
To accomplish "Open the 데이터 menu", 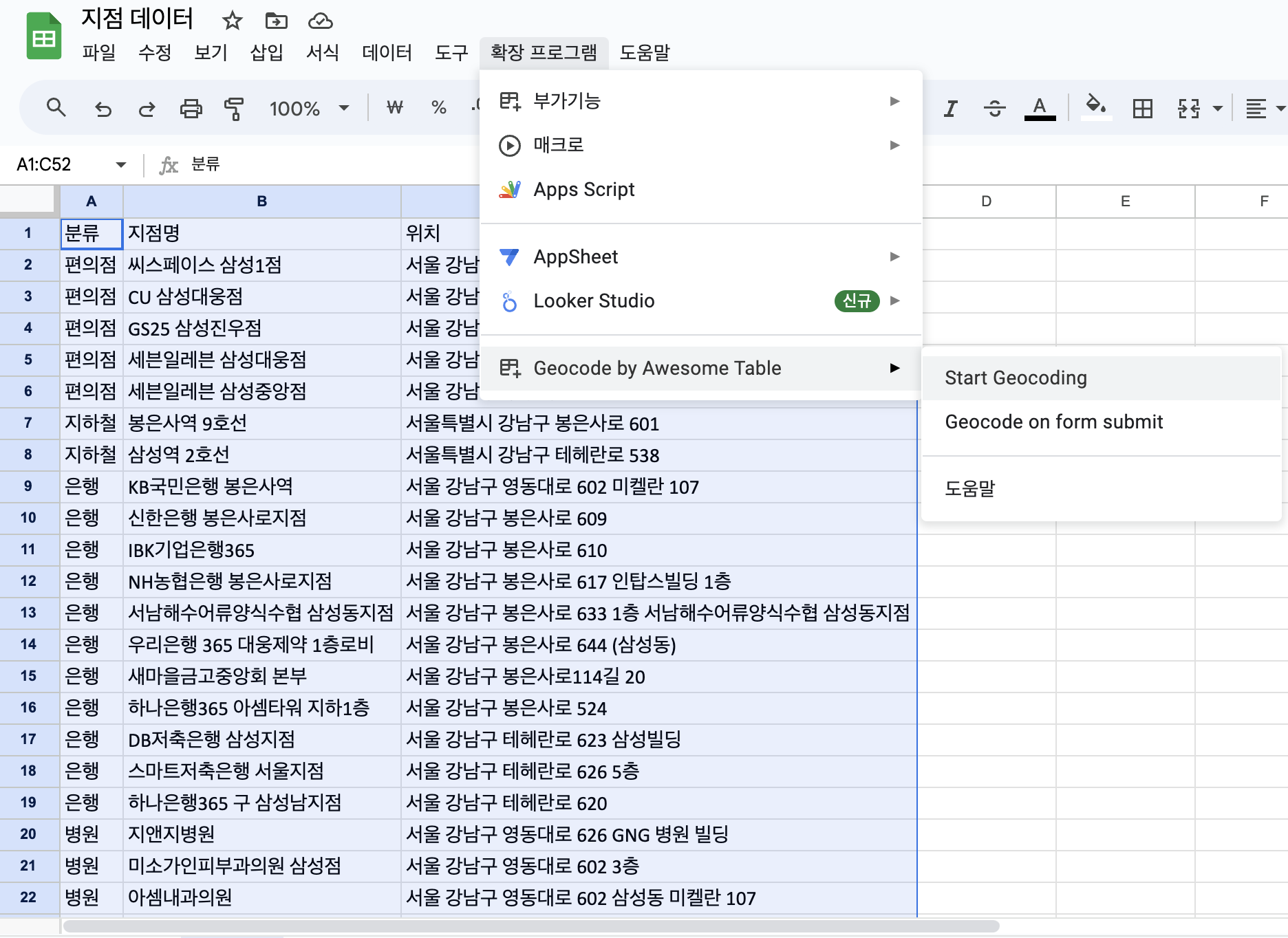I will click(x=387, y=52).
